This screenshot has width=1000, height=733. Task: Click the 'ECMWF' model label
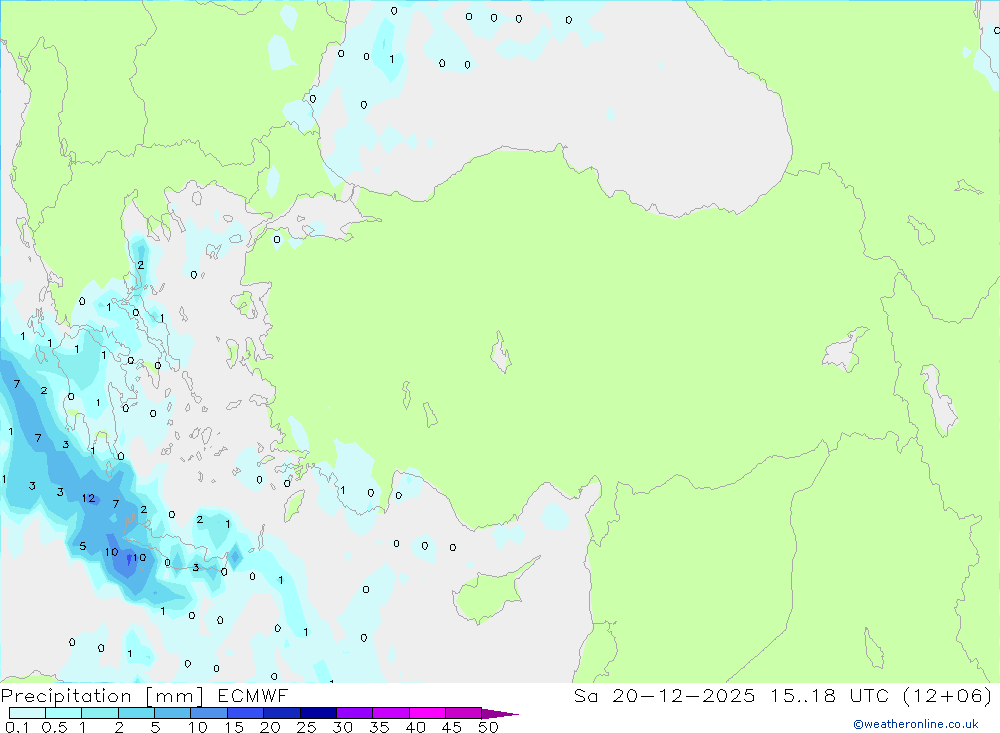(253, 696)
